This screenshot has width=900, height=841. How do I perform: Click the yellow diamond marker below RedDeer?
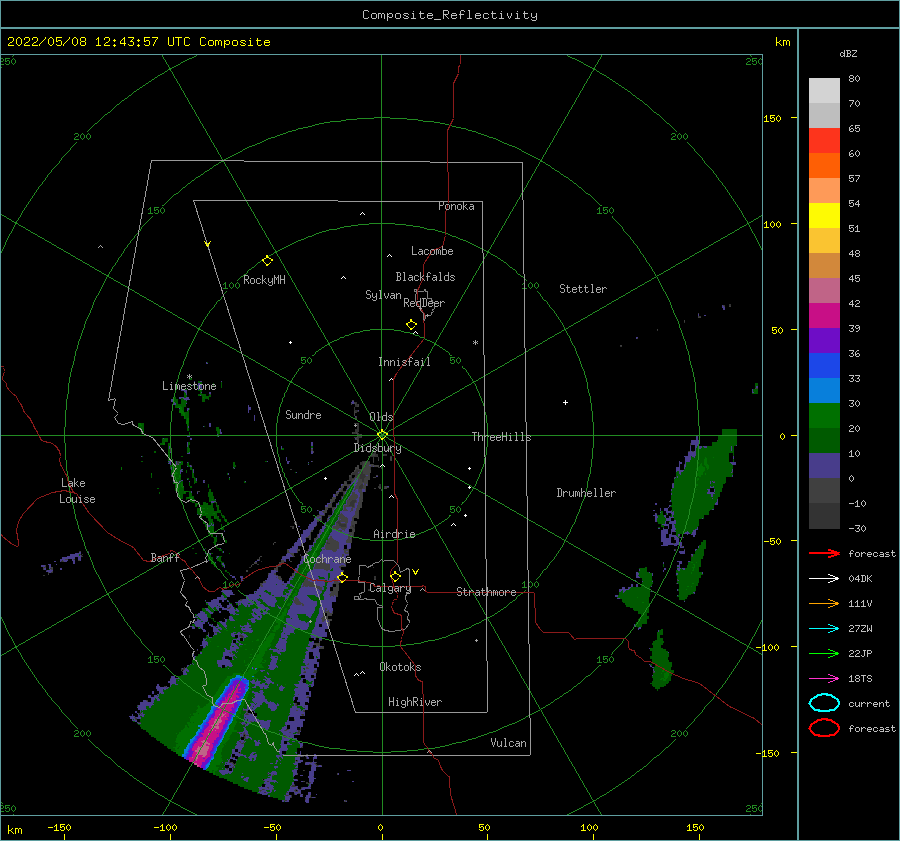(412, 325)
